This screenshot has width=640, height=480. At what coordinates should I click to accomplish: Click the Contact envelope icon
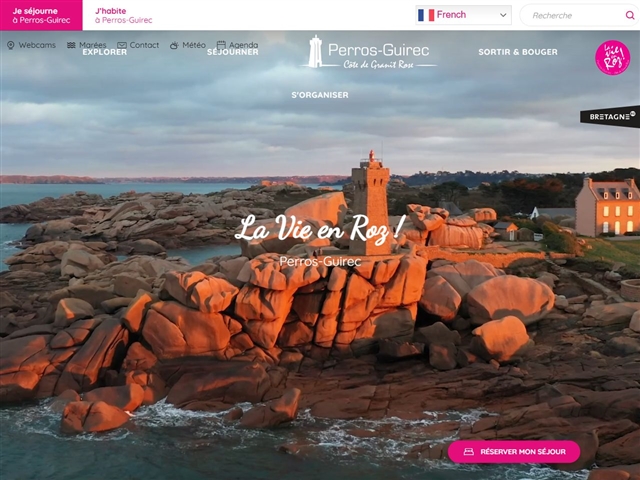[122, 45]
